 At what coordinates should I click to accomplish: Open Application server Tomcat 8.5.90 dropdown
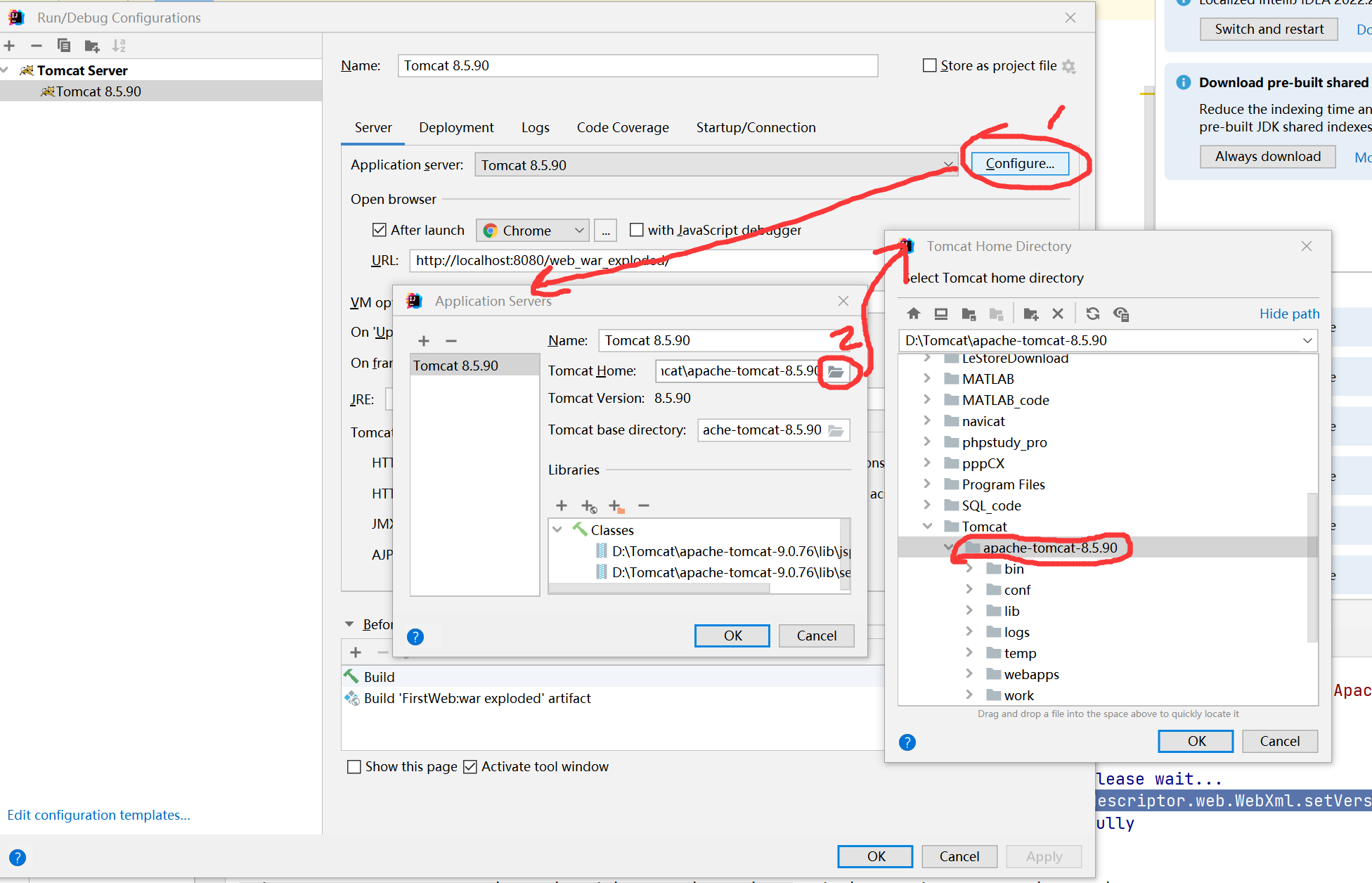click(x=716, y=165)
